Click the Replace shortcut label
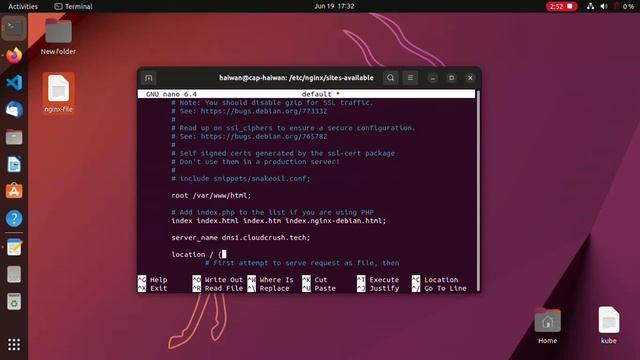The image size is (640, 360). point(269,288)
